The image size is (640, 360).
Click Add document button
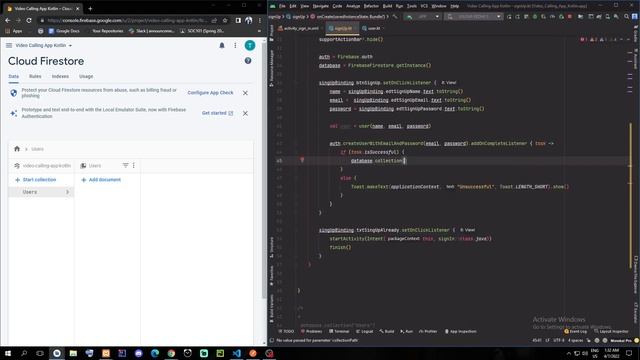coord(101,180)
